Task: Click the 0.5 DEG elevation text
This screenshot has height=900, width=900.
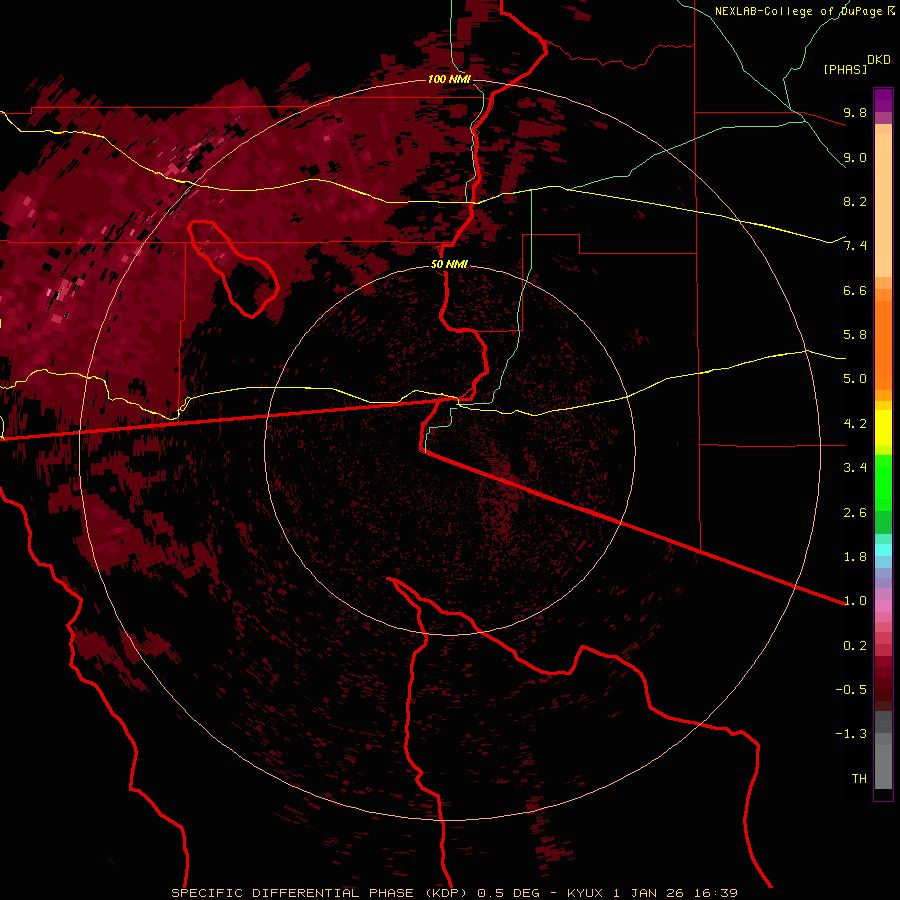Action: [x=510, y=893]
